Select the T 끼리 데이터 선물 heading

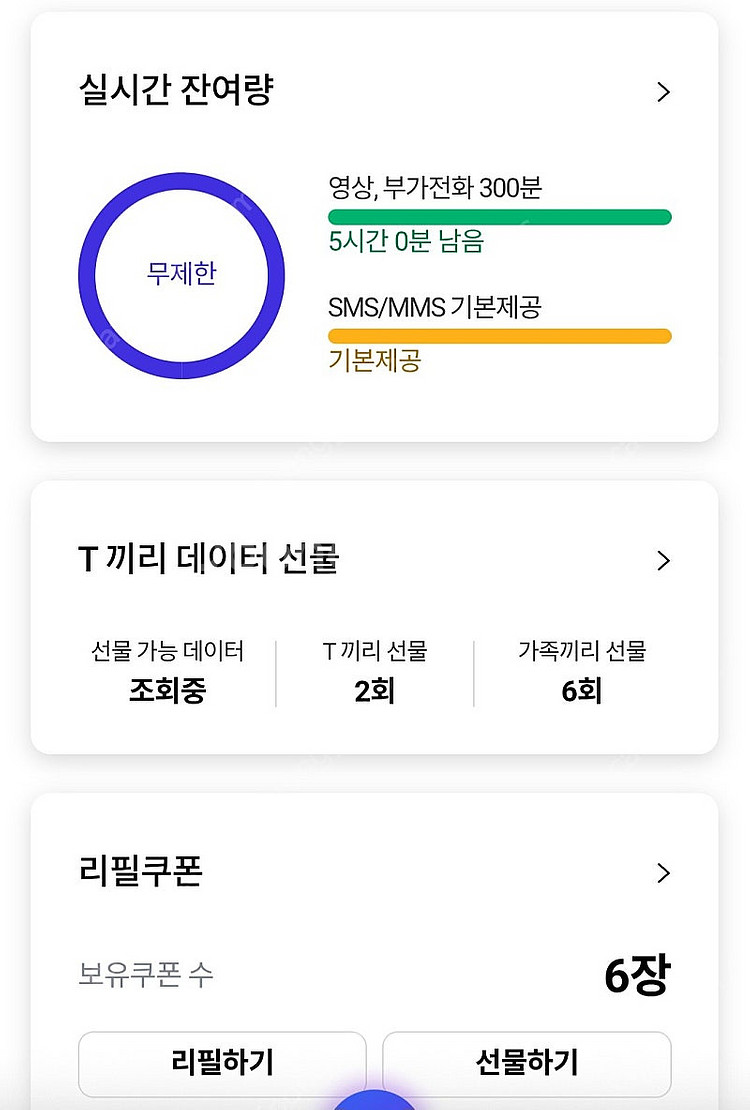tap(208, 559)
